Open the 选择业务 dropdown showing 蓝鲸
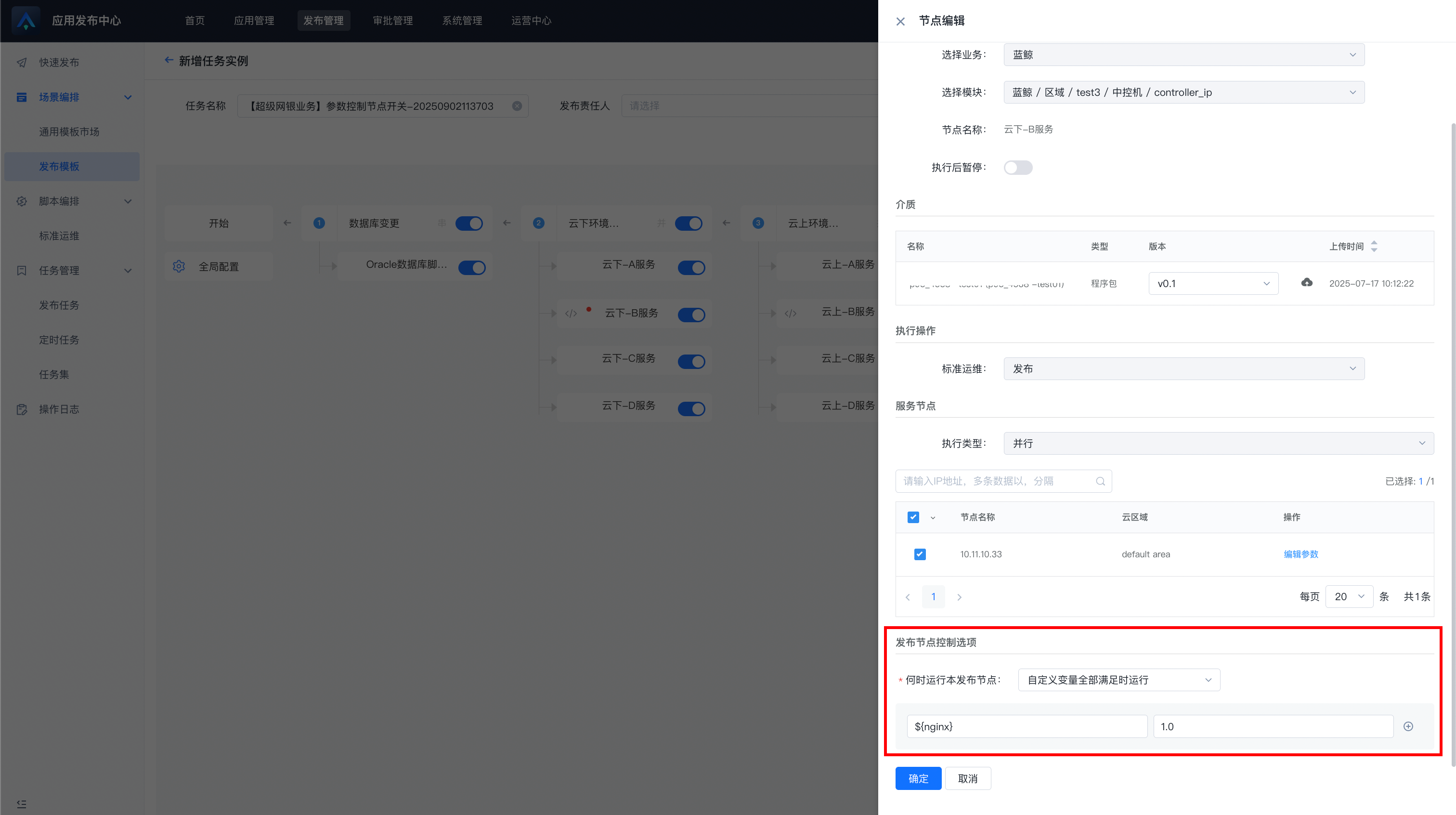 (x=1183, y=55)
